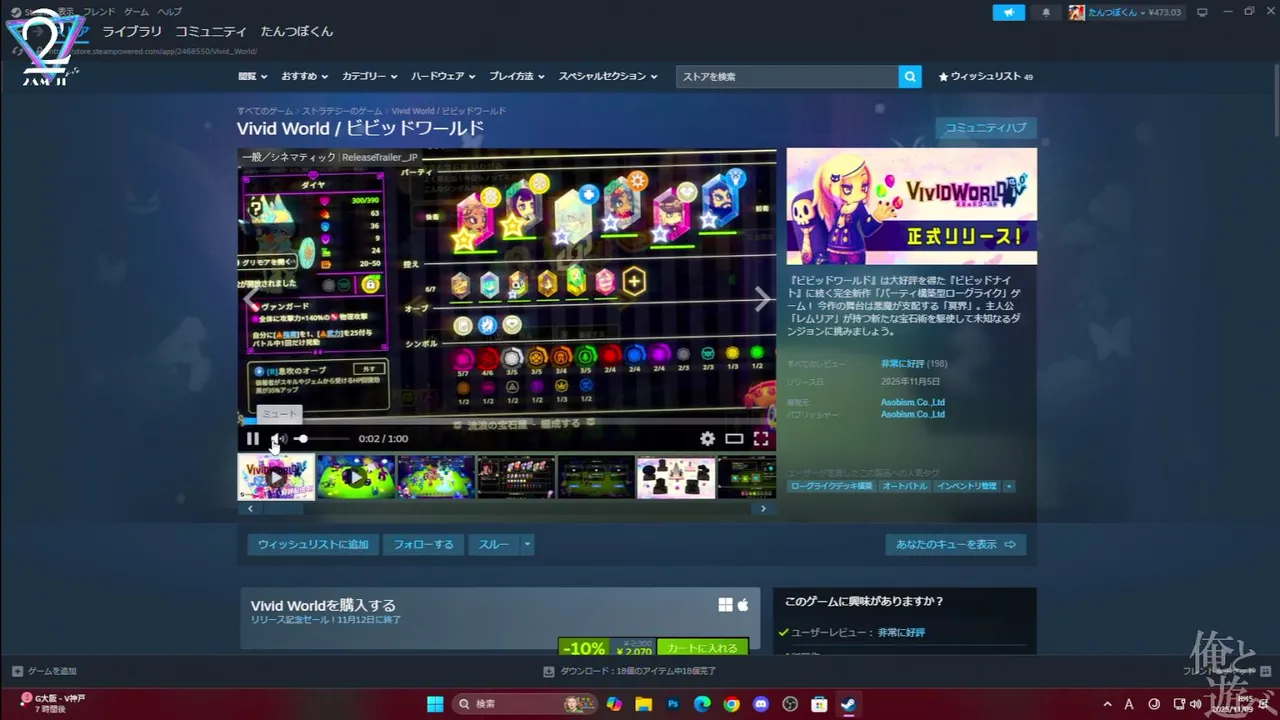Open Microsoft Store from the taskbar
This screenshot has height=720, width=1280.
click(819, 704)
